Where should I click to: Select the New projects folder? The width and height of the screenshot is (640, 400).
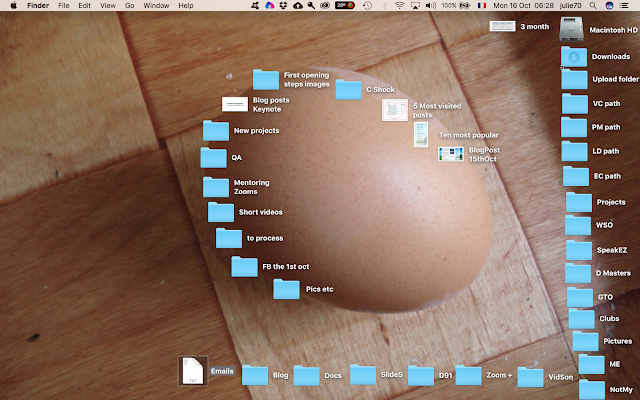pyautogui.click(x=216, y=131)
